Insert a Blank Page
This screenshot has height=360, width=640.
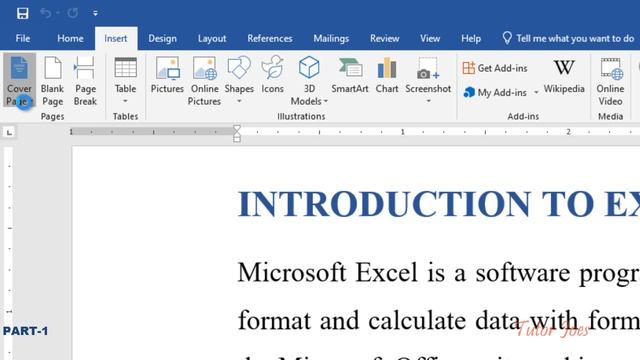tap(53, 81)
